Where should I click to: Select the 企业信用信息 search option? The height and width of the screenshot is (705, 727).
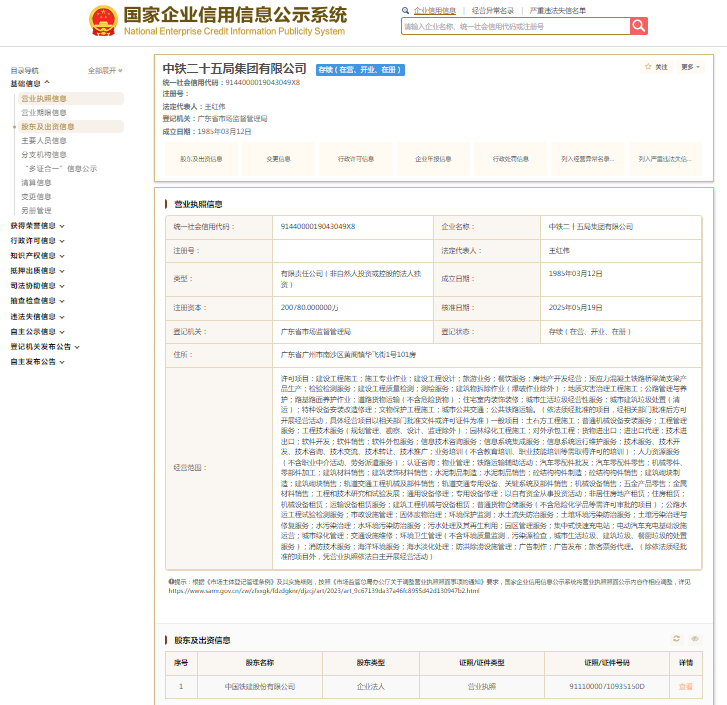434,10
